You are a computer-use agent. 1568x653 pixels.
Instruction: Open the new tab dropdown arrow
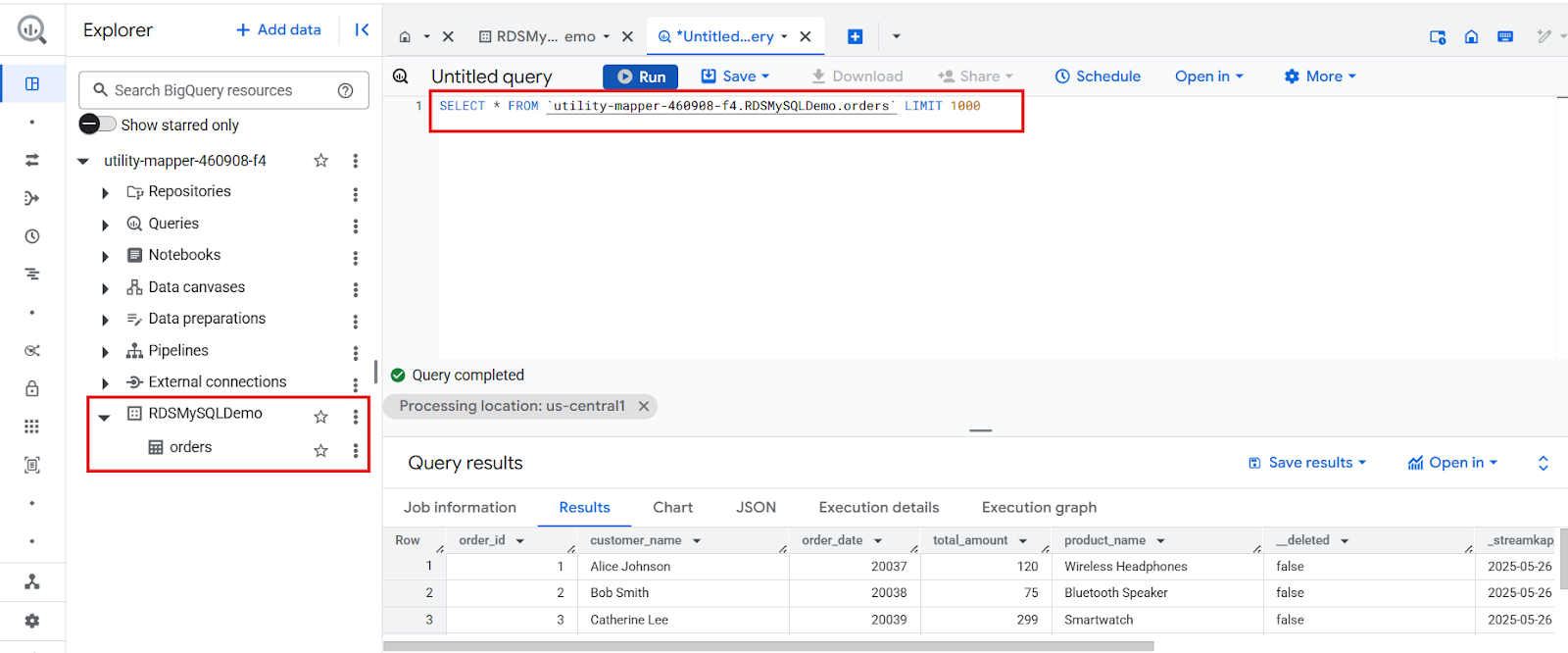point(896,37)
